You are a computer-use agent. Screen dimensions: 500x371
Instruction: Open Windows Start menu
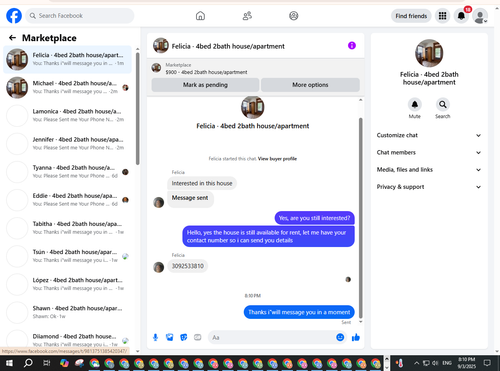coord(9,363)
